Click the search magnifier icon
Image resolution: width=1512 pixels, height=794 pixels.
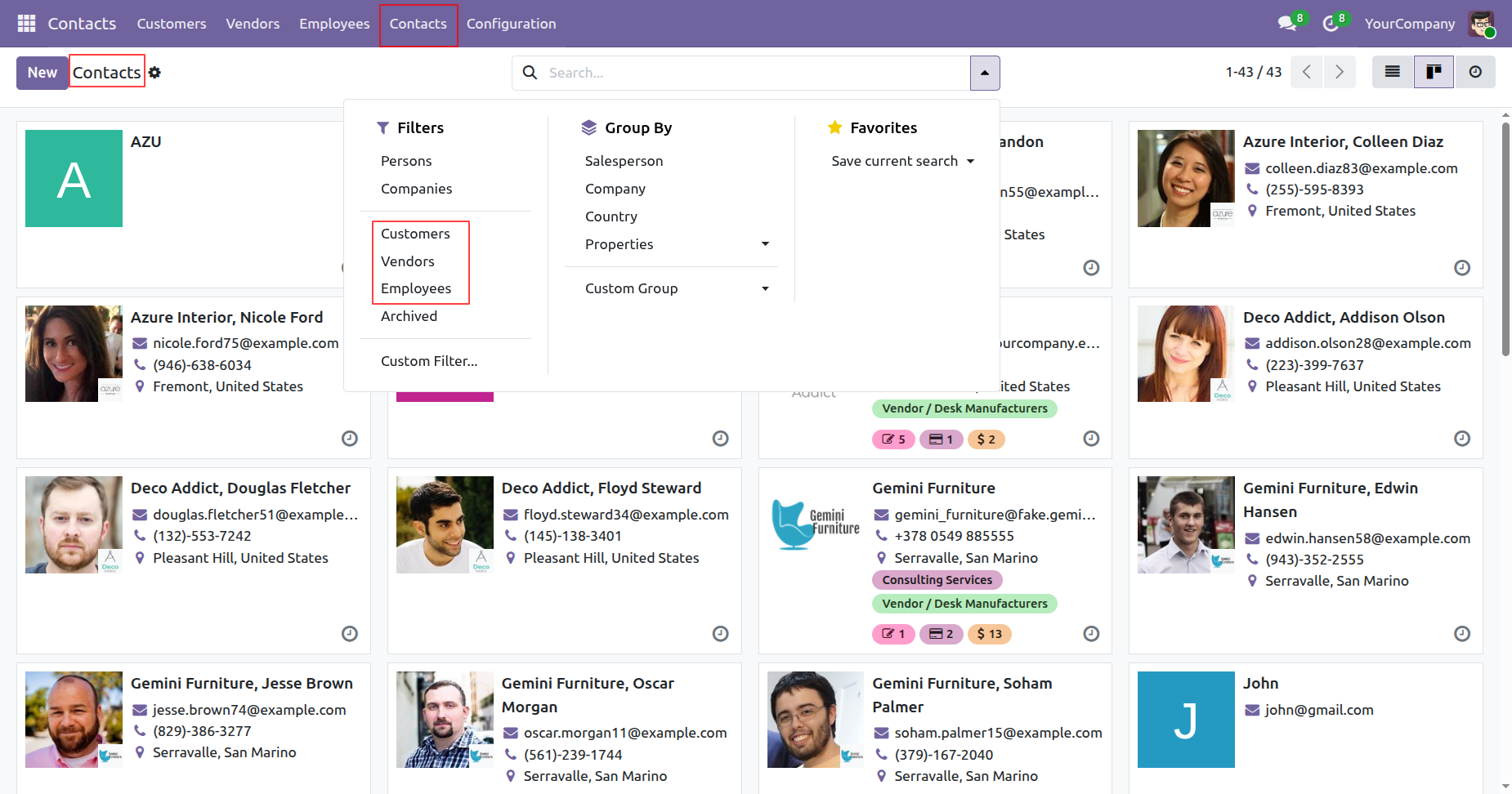[530, 73]
